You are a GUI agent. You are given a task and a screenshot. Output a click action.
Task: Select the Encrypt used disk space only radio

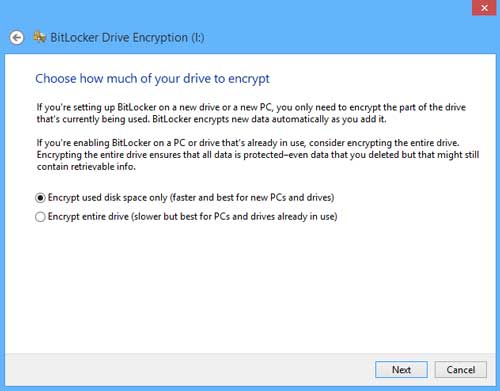40,198
